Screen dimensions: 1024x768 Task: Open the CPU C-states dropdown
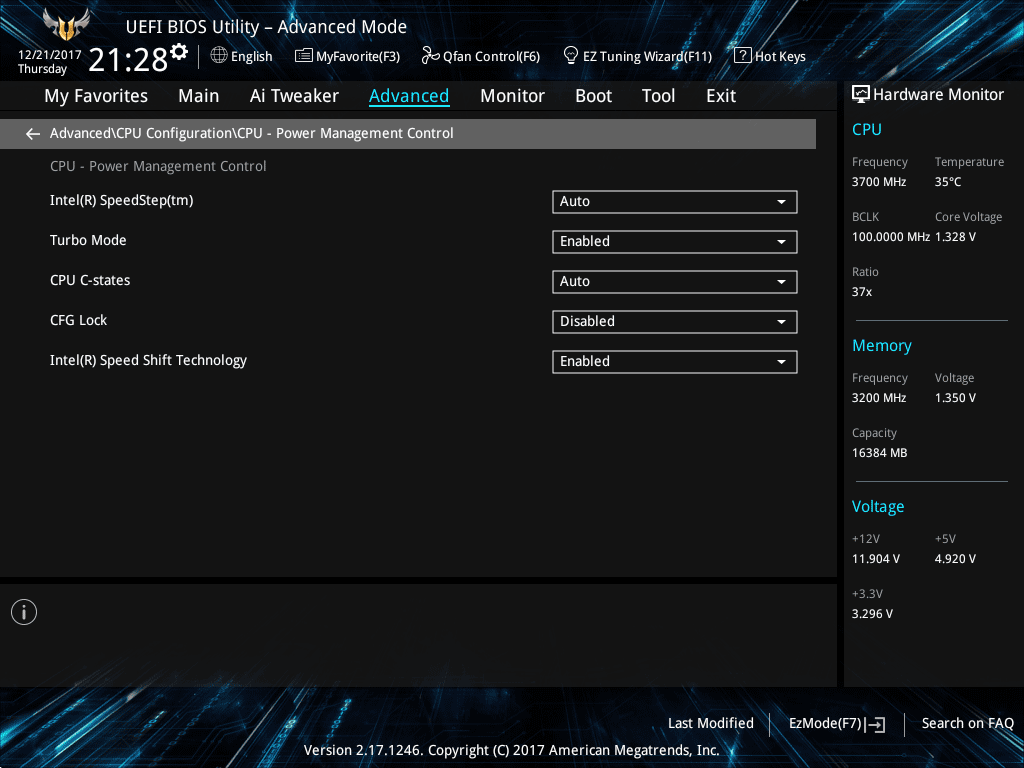pyautogui.click(x=675, y=281)
